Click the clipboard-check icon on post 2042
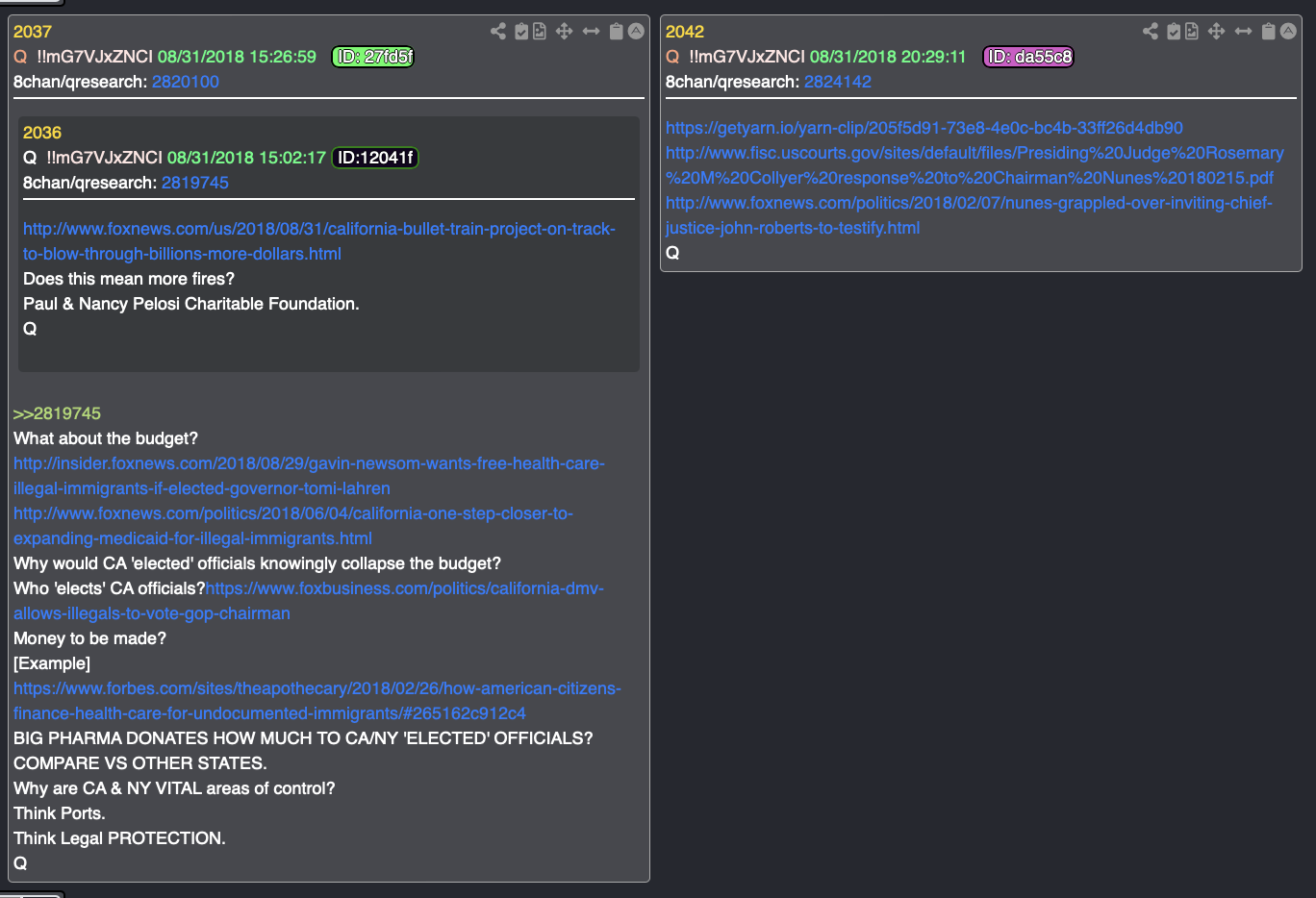Image resolution: width=1316 pixels, height=898 pixels. point(1174,31)
